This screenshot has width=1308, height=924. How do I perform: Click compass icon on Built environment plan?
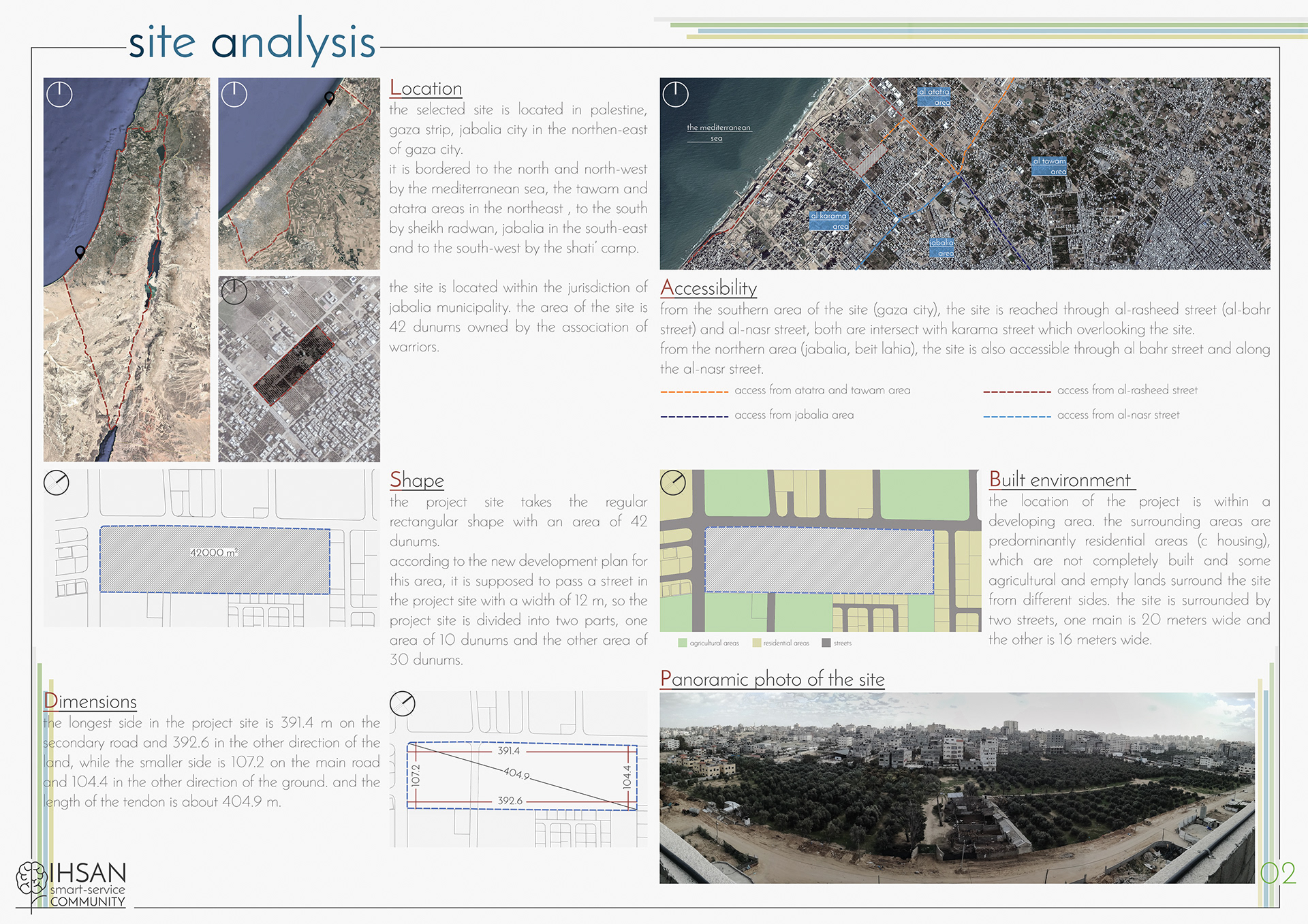[673, 483]
